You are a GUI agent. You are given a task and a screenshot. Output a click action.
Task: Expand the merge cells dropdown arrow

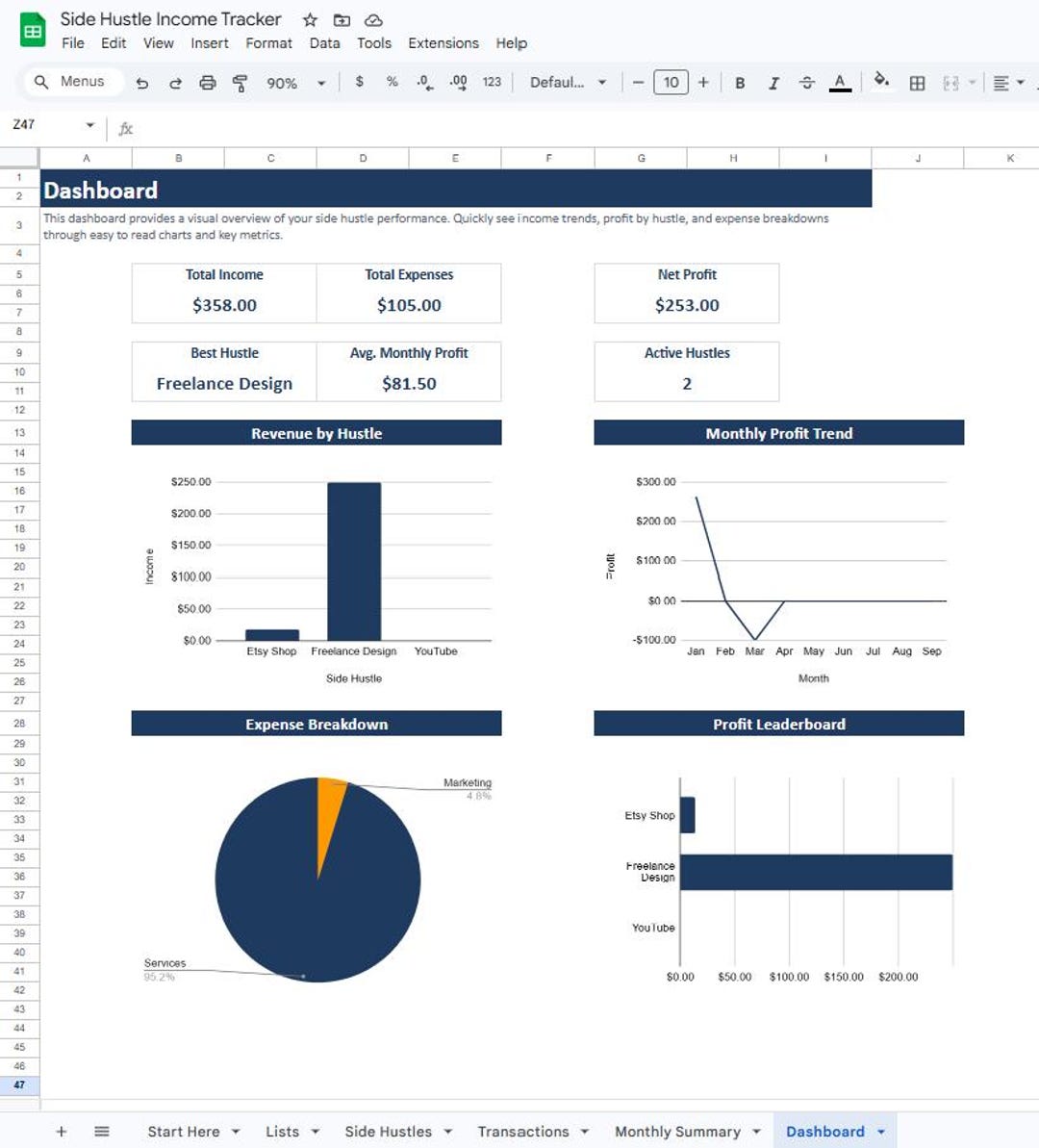(973, 83)
